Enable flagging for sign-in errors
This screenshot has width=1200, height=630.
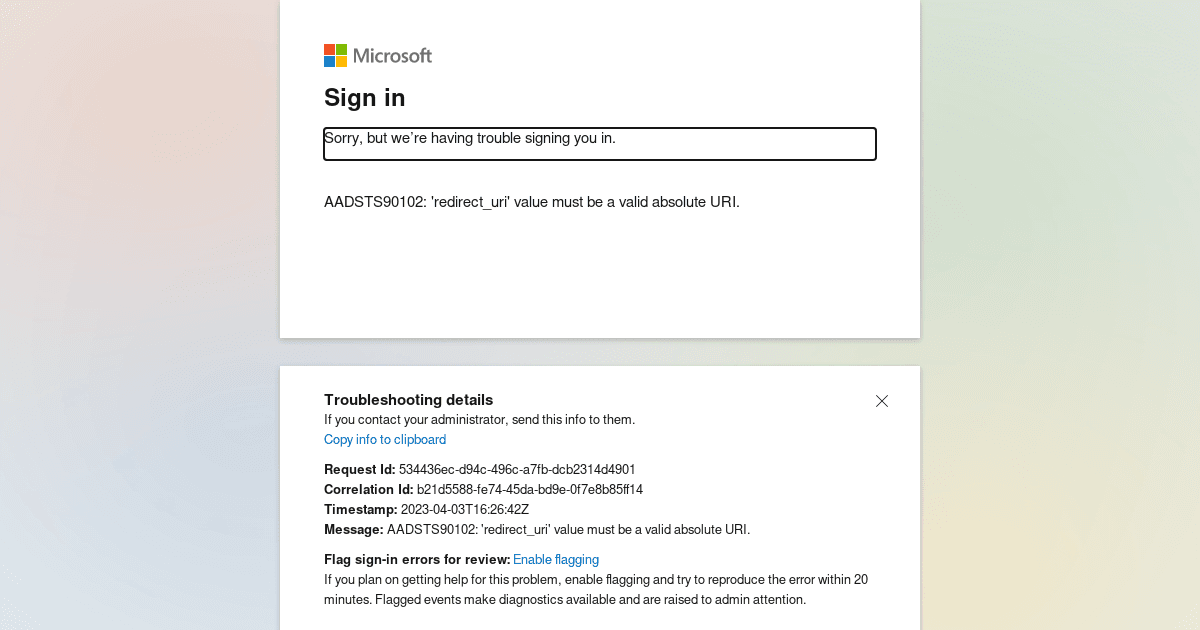click(x=556, y=560)
